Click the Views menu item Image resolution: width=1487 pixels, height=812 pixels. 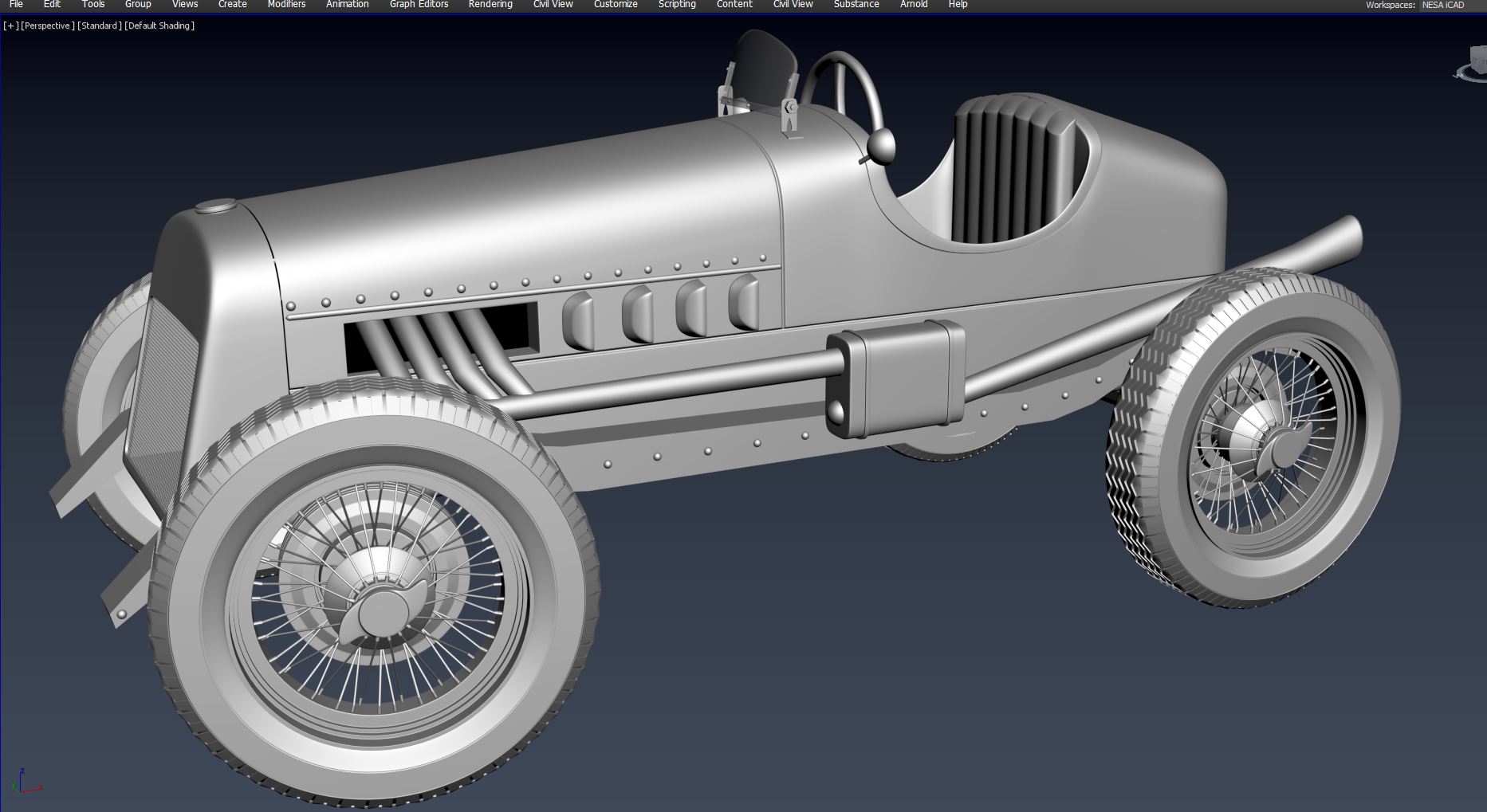[x=185, y=5]
